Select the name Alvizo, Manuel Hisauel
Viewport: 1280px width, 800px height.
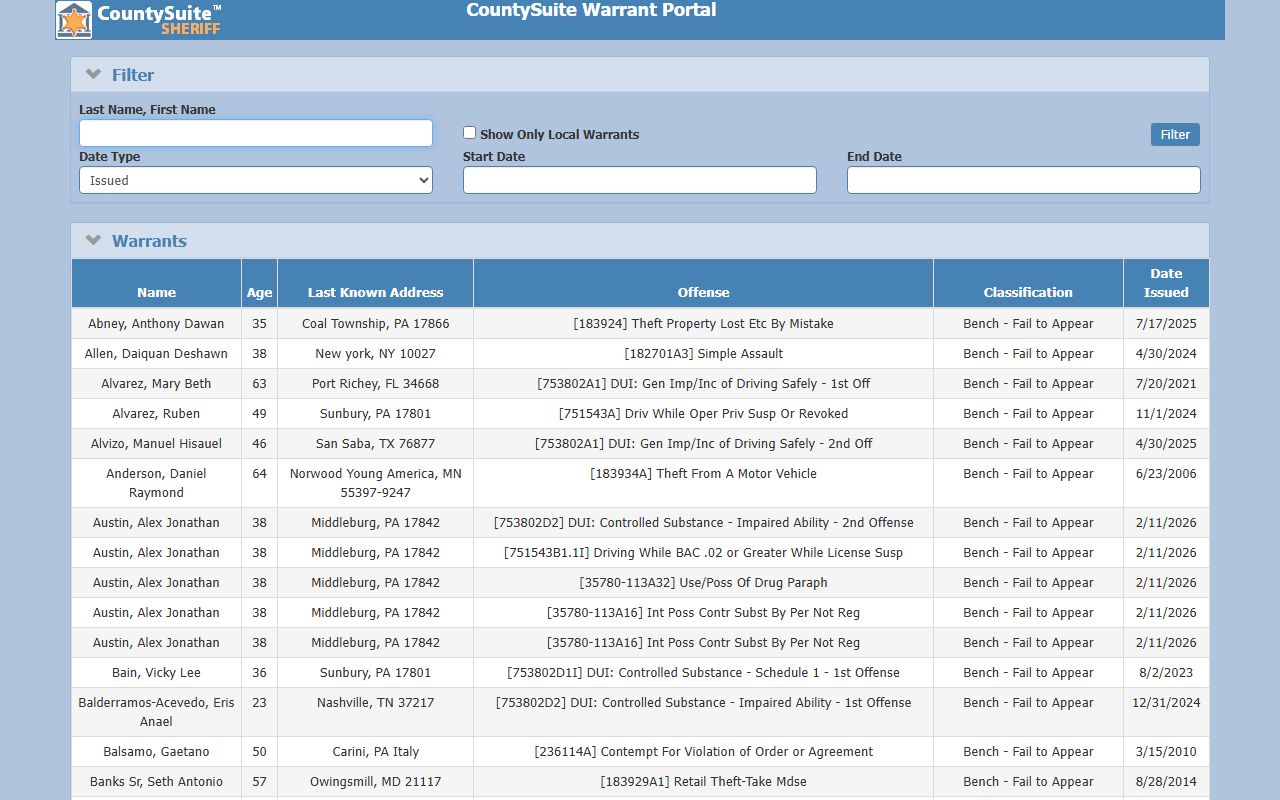(156, 443)
